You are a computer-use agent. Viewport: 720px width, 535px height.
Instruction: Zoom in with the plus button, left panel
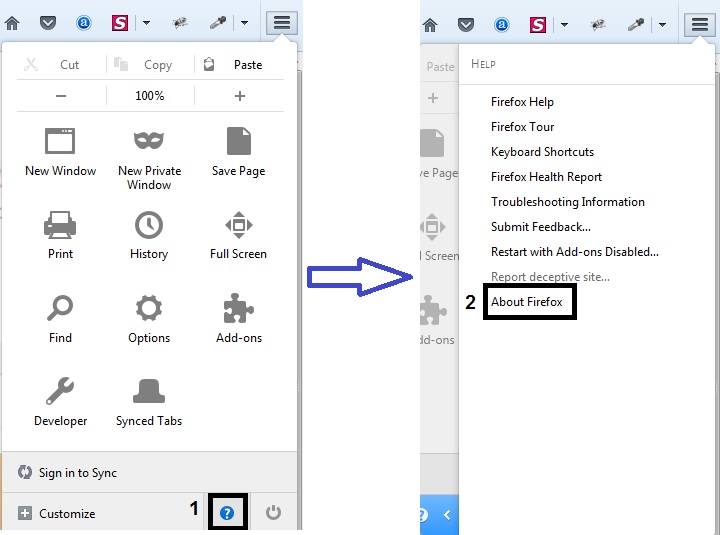(240, 96)
